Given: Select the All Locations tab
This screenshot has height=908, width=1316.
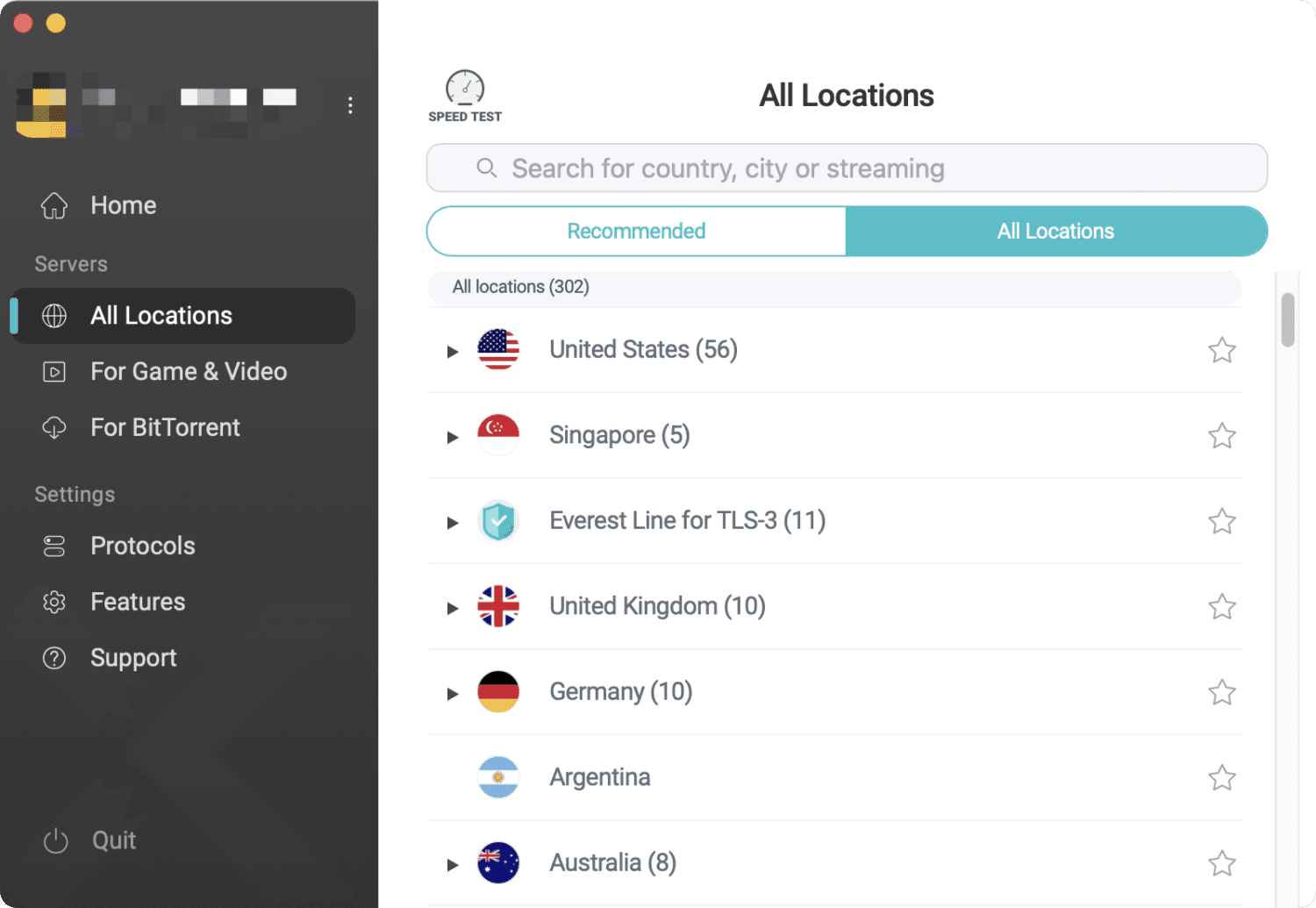Looking at the screenshot, I should pos(1055,232).
